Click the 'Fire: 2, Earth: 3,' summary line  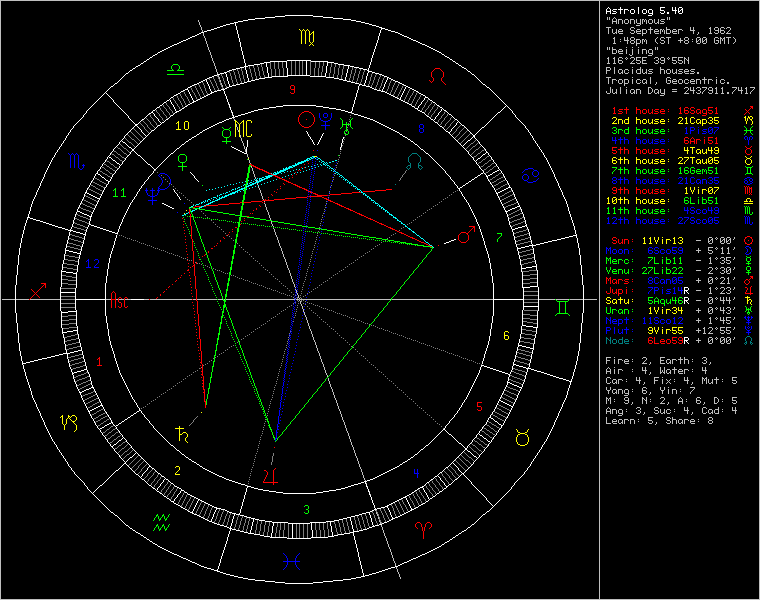pyautogui.click(x=659, y=361)
